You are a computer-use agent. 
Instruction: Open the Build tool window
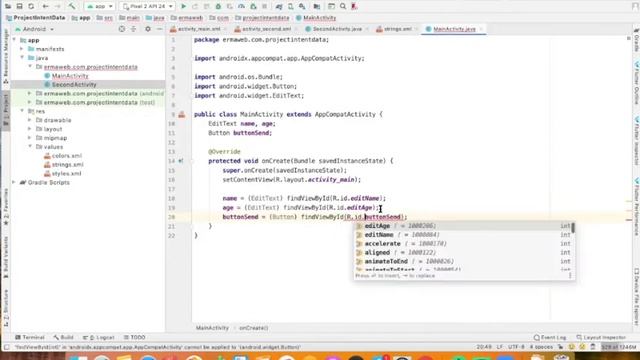tap(63, 338)
